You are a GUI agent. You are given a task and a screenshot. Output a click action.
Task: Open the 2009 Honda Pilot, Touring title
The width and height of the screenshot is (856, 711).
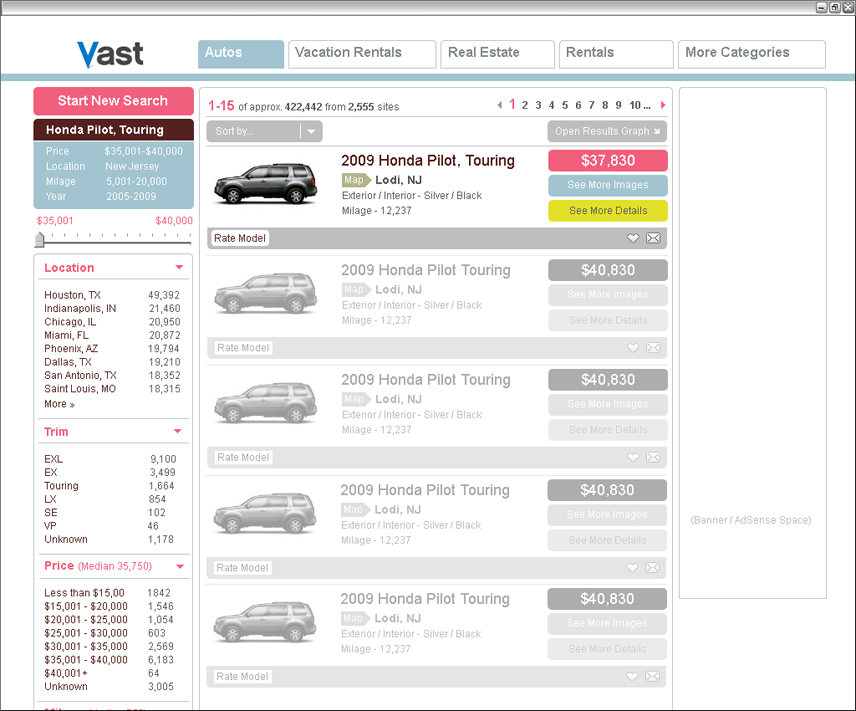tap(428, 161)
